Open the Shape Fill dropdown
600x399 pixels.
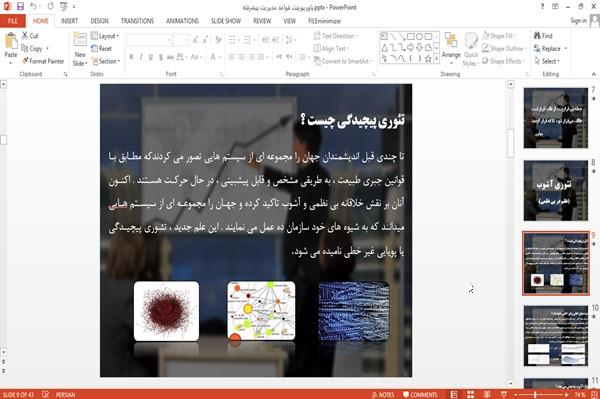[x=499, y=36]
